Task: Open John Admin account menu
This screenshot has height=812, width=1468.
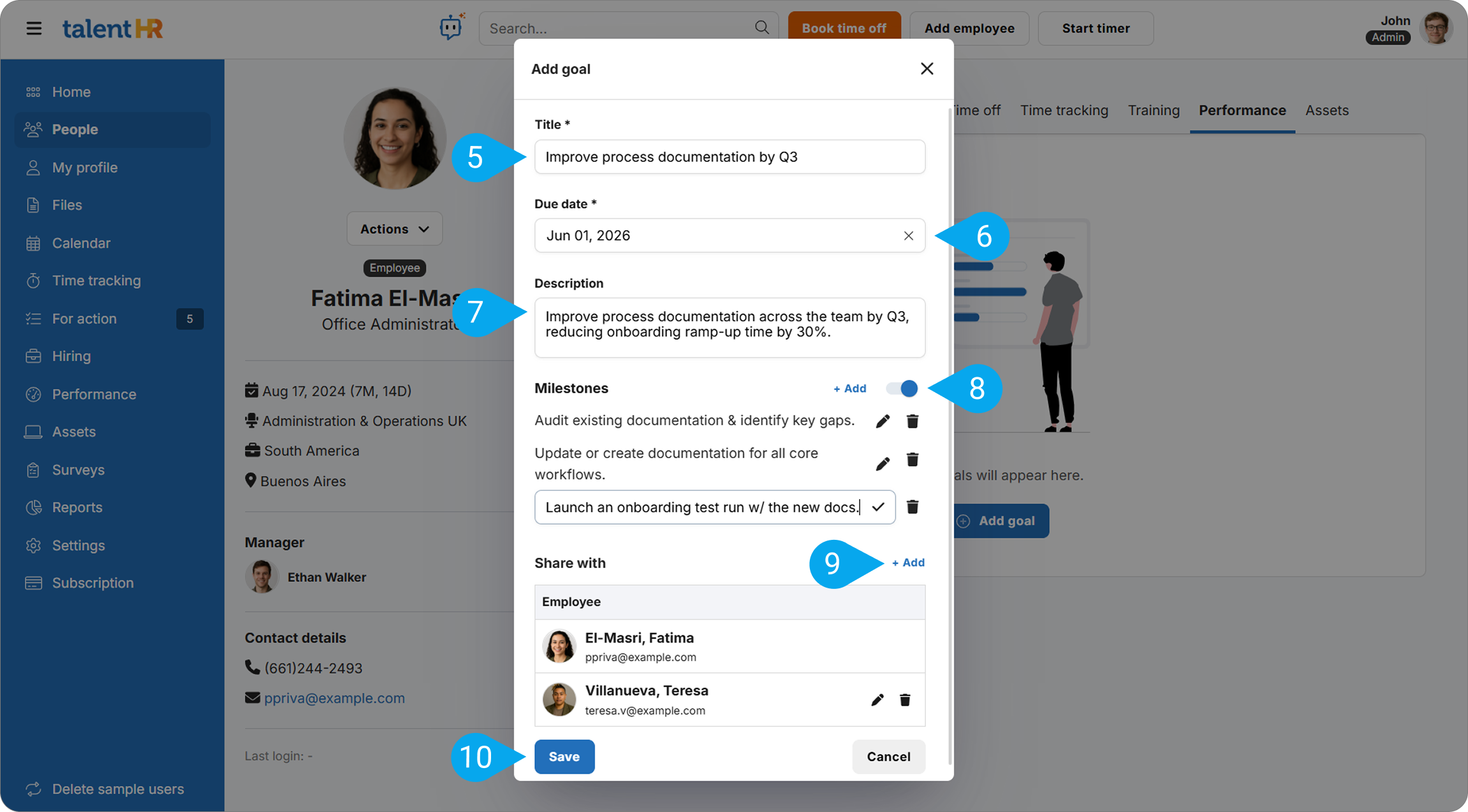Action: tap(1435, 28)
